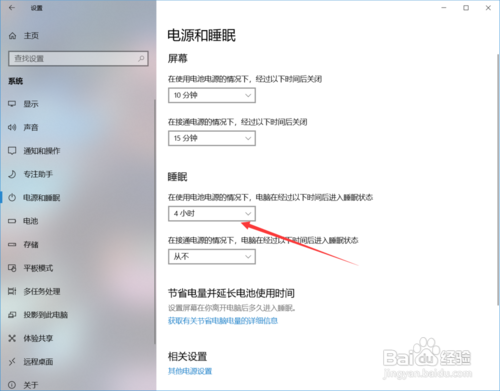This screenshot has width=500, height=391.
Task: Select the 平板模式 tablet icon
Action: pos(12,268)
